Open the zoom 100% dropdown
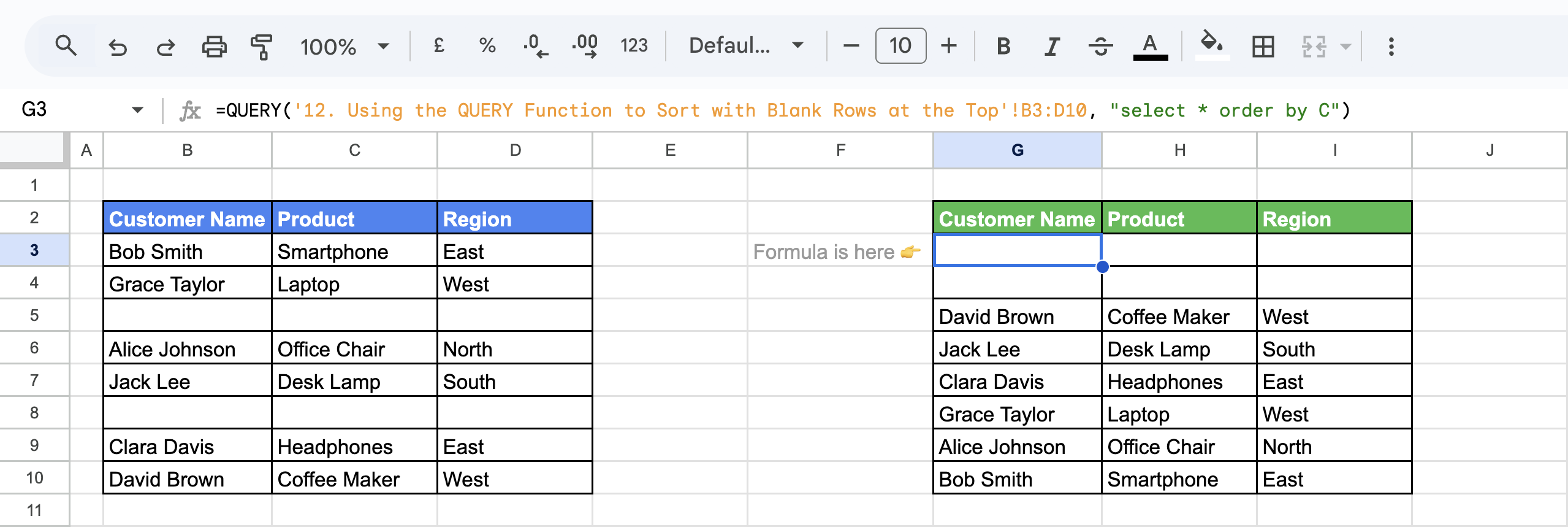 click(x=345, y=47)
